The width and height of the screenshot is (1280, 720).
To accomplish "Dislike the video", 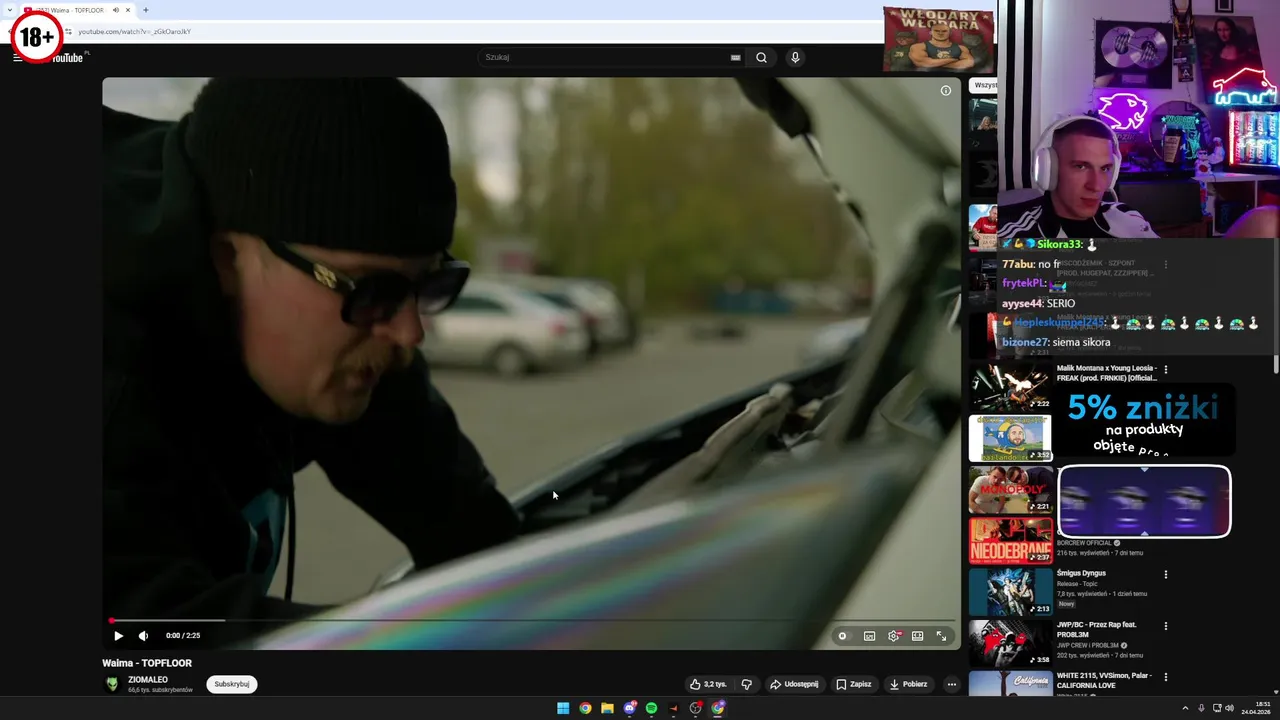I will pos(746,684).
